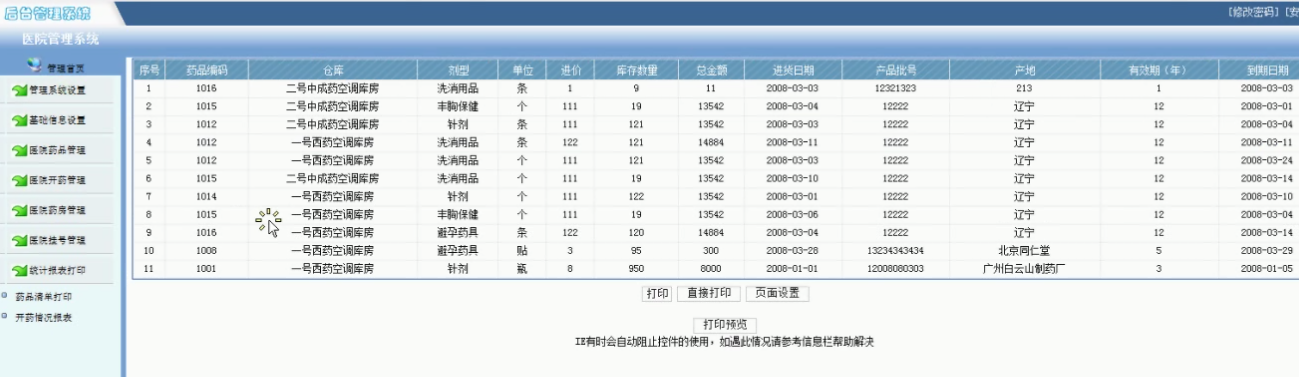This screenshot has height=377, width=1299.
Task: Click the green icon next to 医院开药管理
Action: 19,181
